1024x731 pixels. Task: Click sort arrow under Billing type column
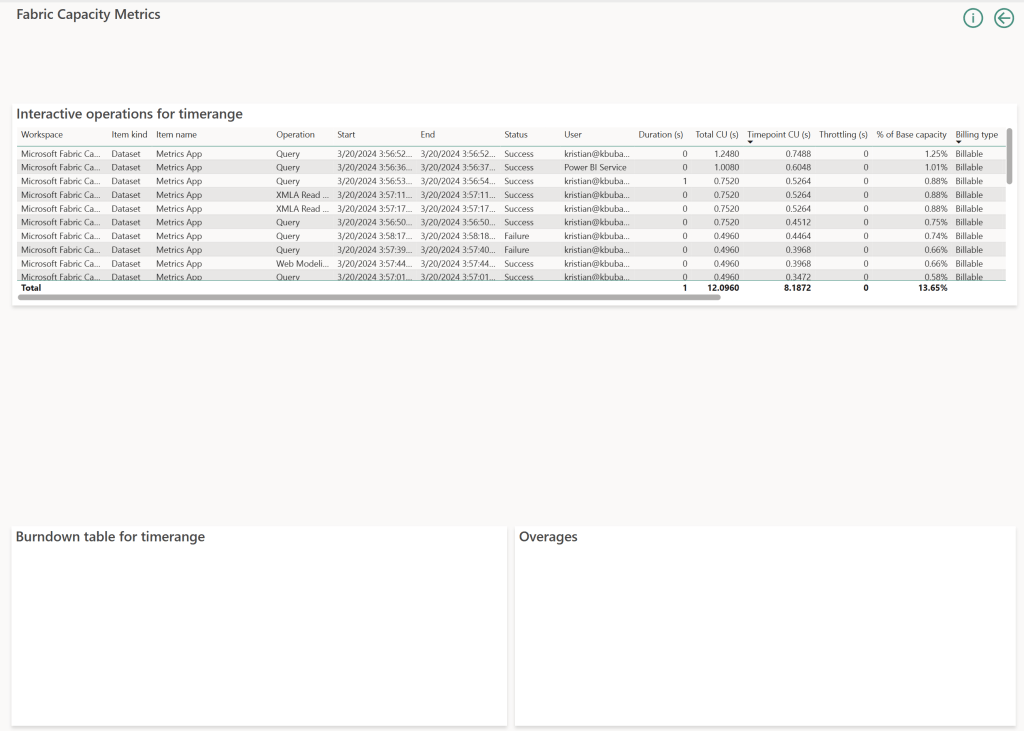(x=958, y=143)
